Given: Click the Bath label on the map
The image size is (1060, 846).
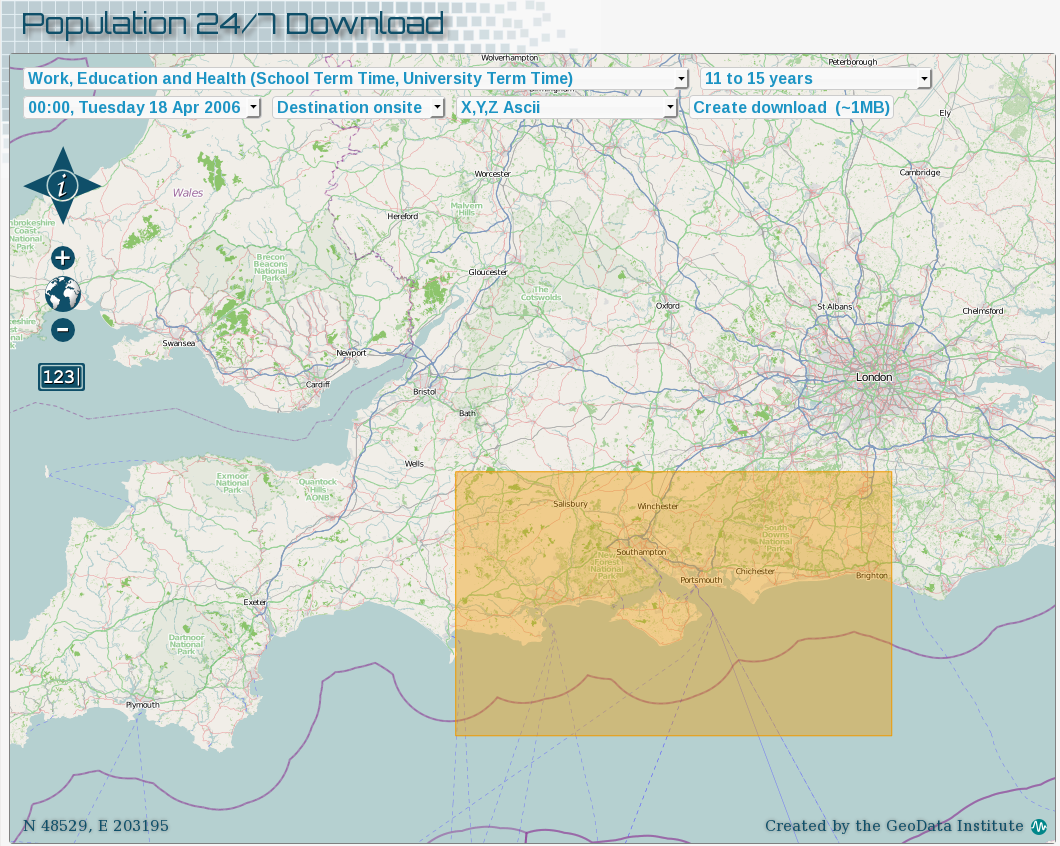Looking at the screenshot, I should (x=467, y=413).
